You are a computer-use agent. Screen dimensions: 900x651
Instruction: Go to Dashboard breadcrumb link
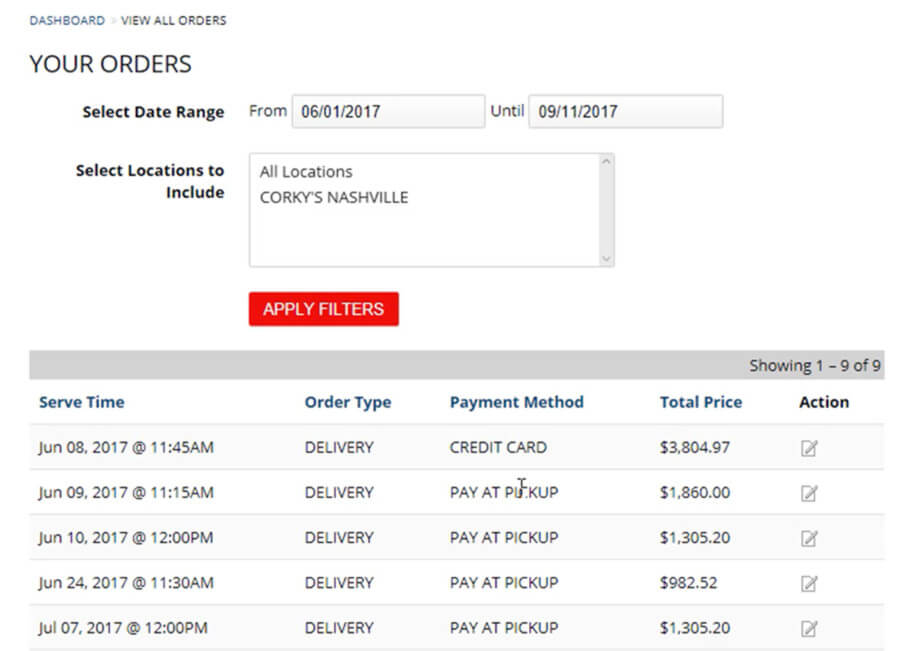pyautogui.click(x=67, y=20)
